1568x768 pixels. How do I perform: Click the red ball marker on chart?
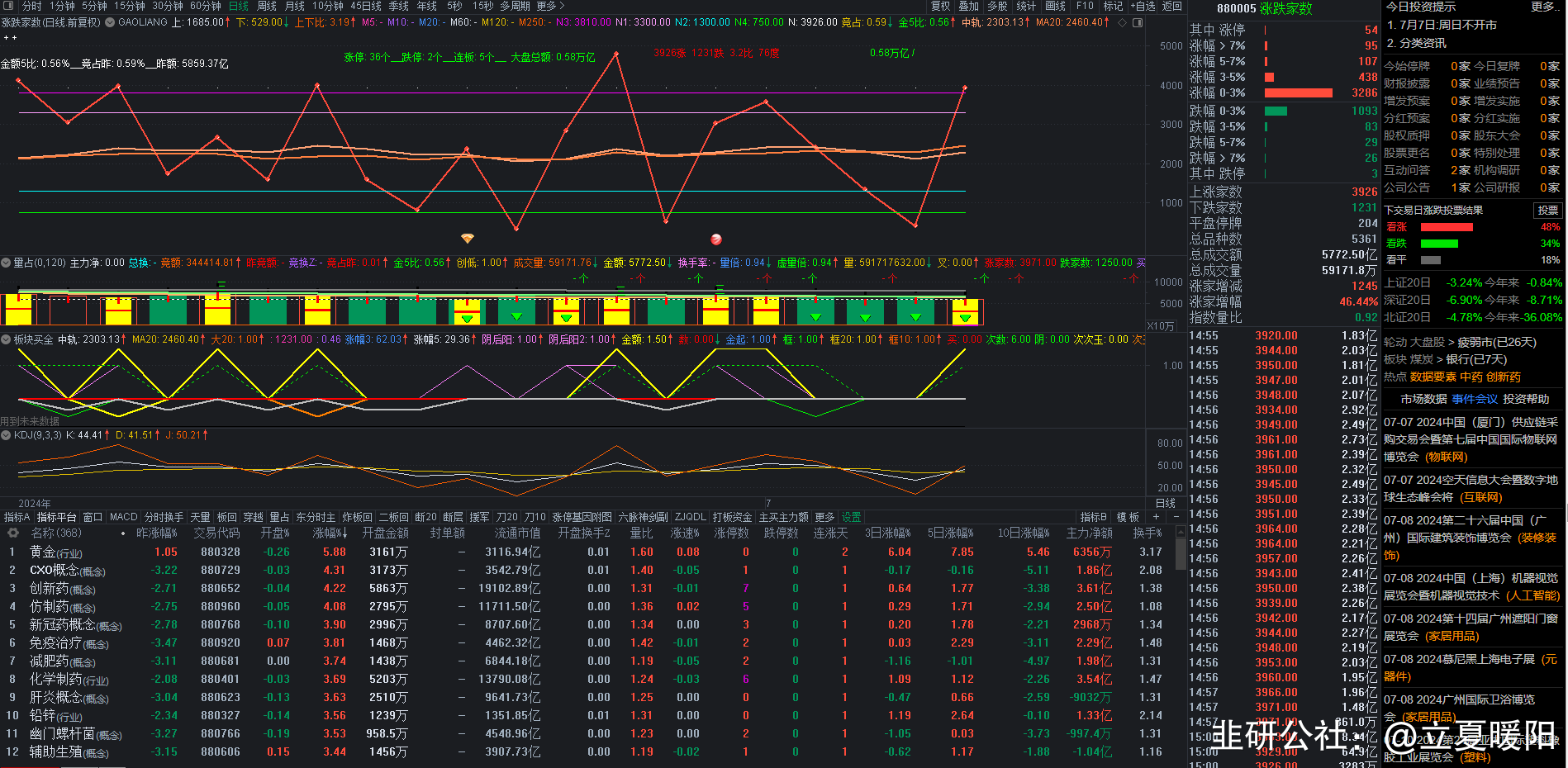pyautogui.click(x=716, y=239)
